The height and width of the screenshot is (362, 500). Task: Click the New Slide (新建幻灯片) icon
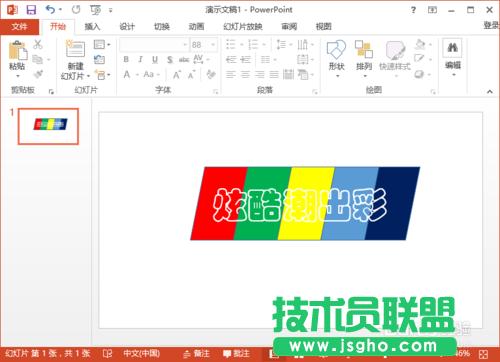[x=75, y=49]
